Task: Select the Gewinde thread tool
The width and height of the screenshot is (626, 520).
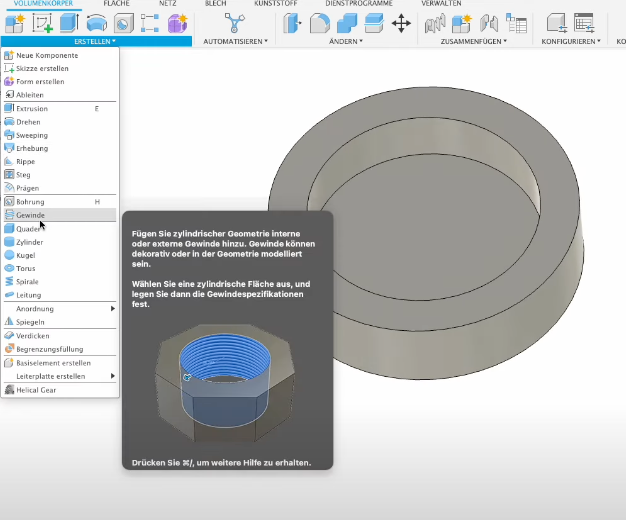Action: pos(30,215)
